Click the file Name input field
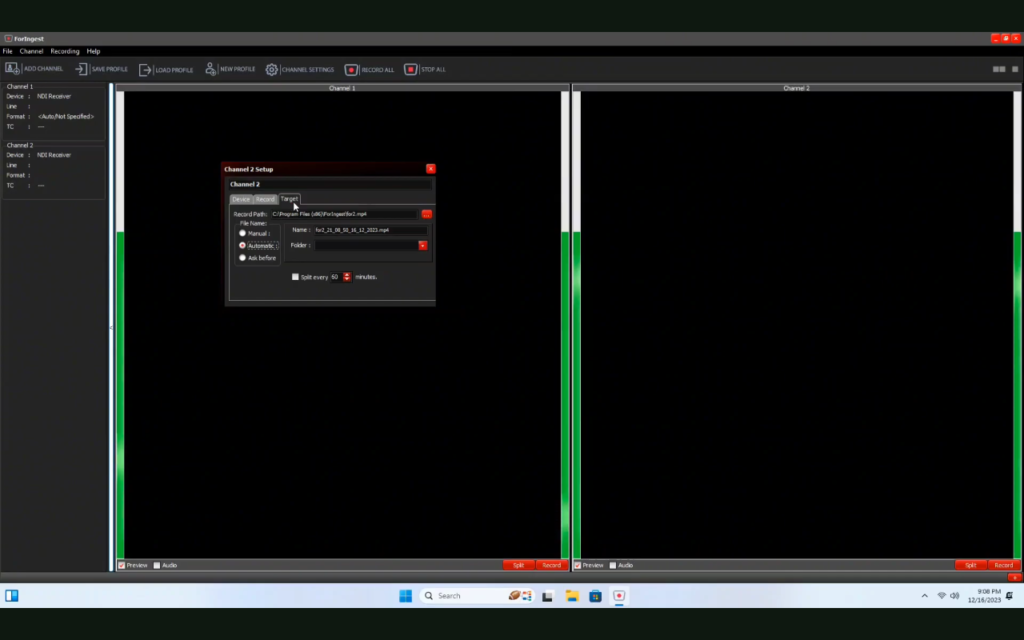The image size is (1024, 640). tap(370, 230)
